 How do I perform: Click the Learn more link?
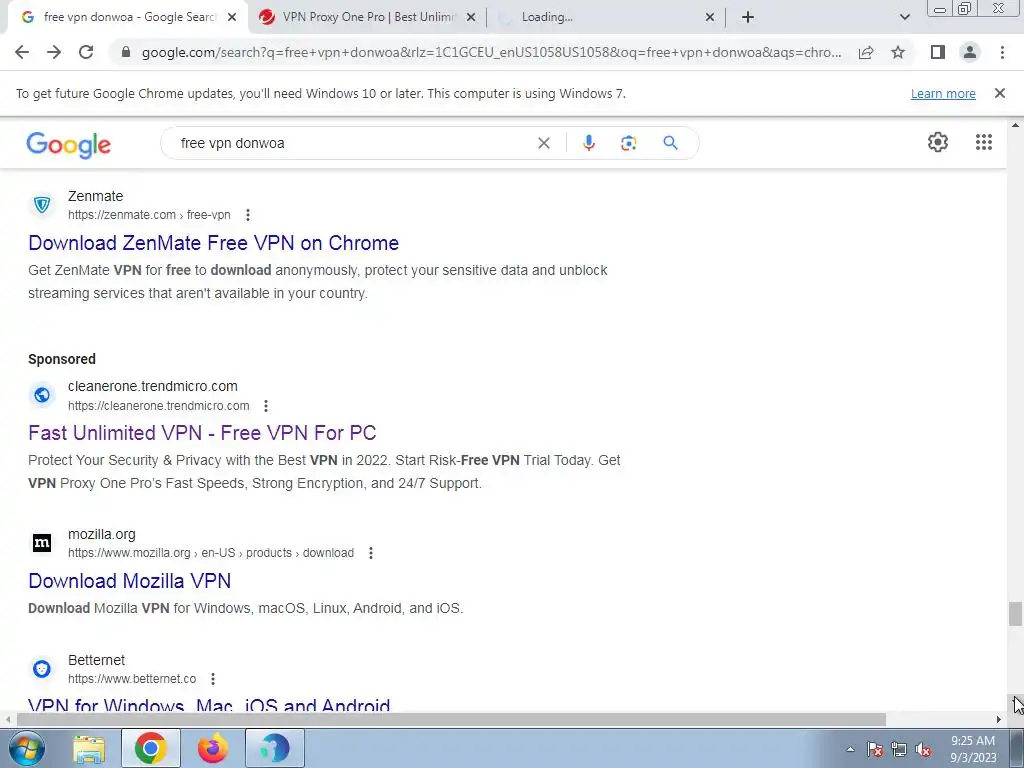943,94
